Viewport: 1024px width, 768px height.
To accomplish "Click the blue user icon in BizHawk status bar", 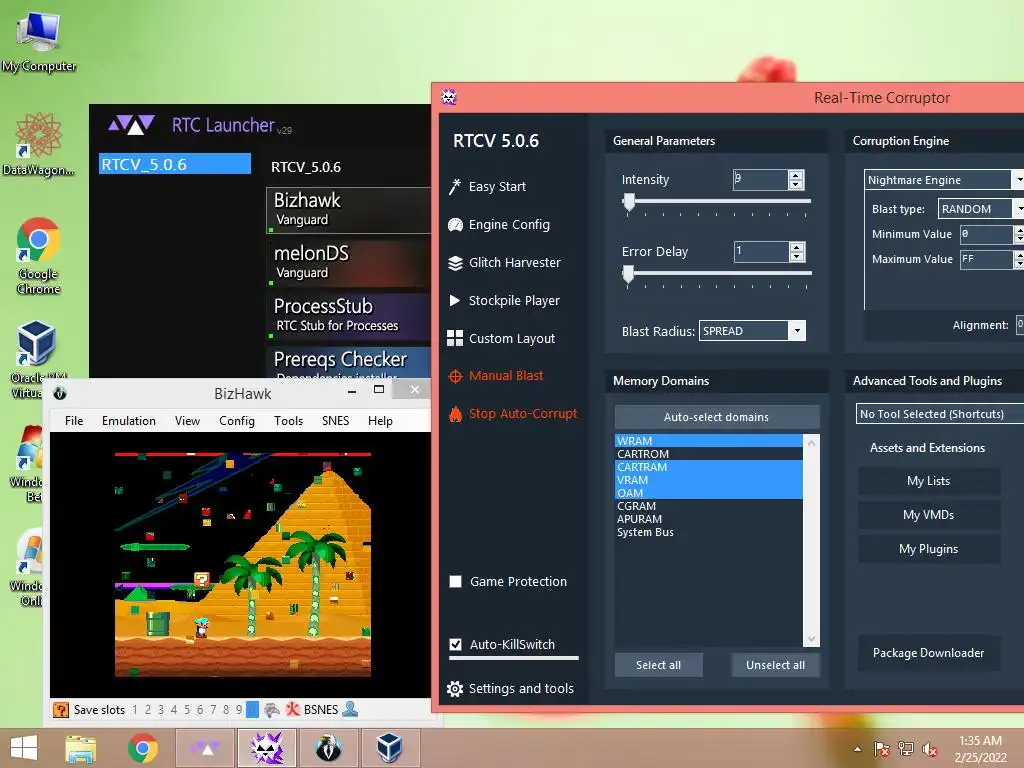I will (350, 709).
